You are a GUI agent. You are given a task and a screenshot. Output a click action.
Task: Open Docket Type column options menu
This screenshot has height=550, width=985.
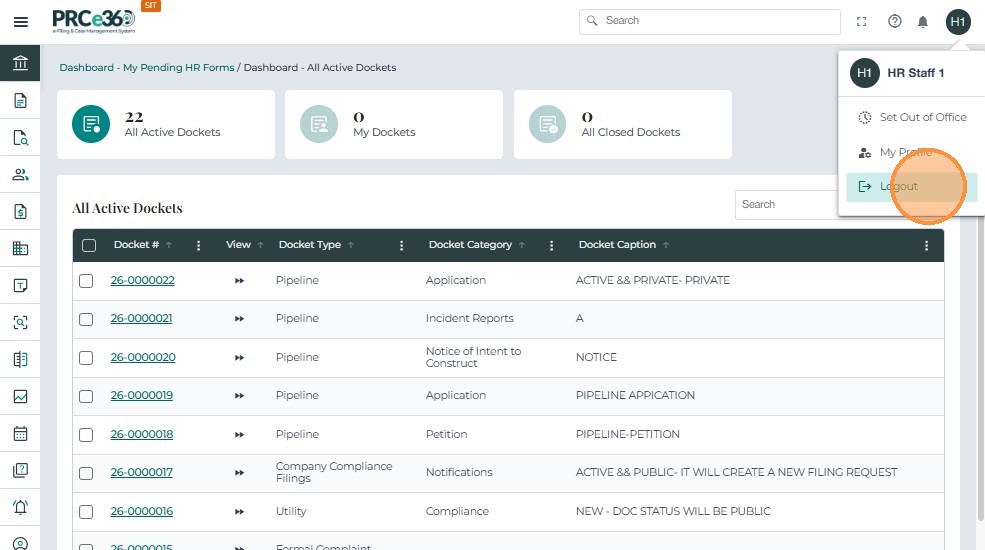[402, 245]
